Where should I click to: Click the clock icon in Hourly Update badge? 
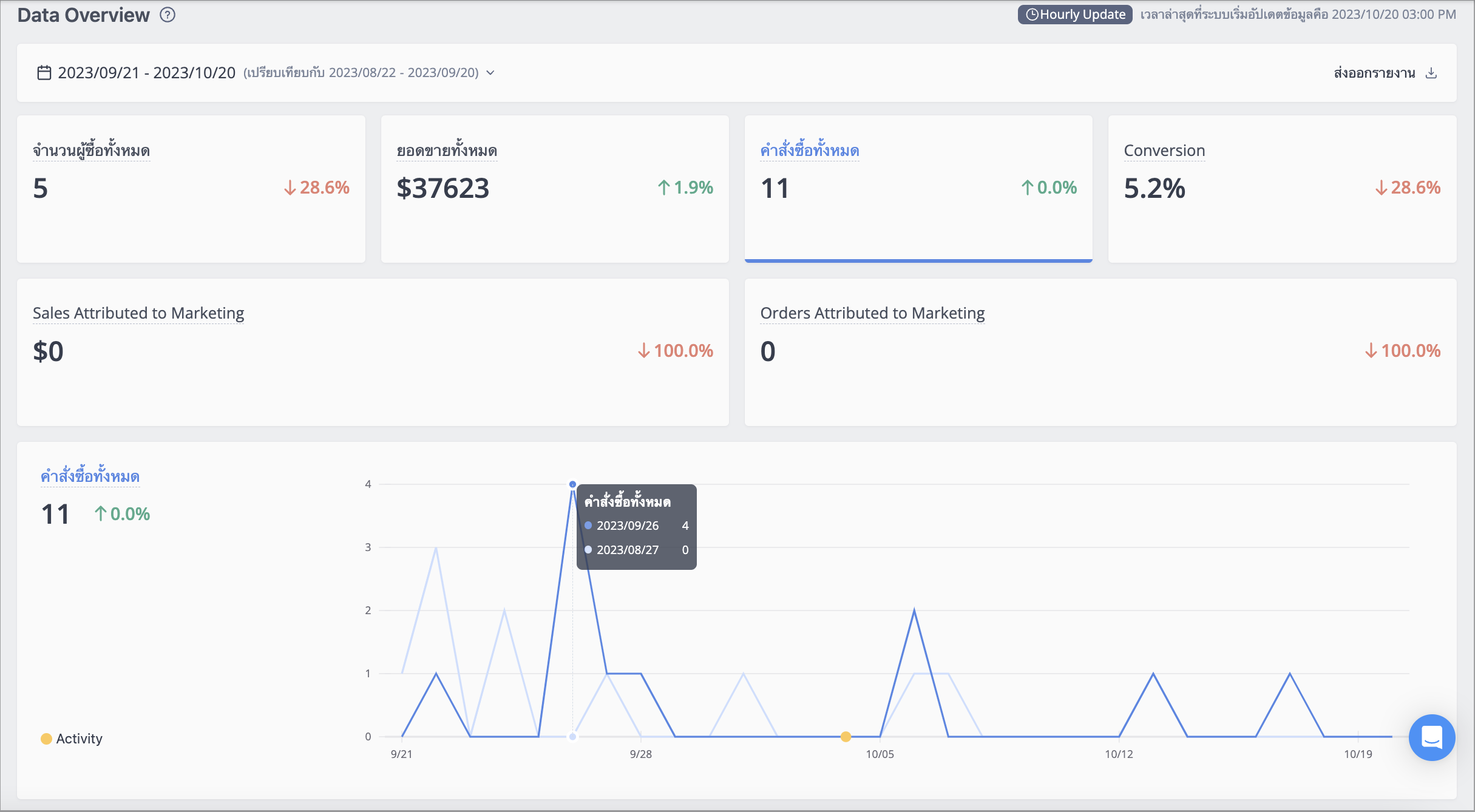(1032, 15)
